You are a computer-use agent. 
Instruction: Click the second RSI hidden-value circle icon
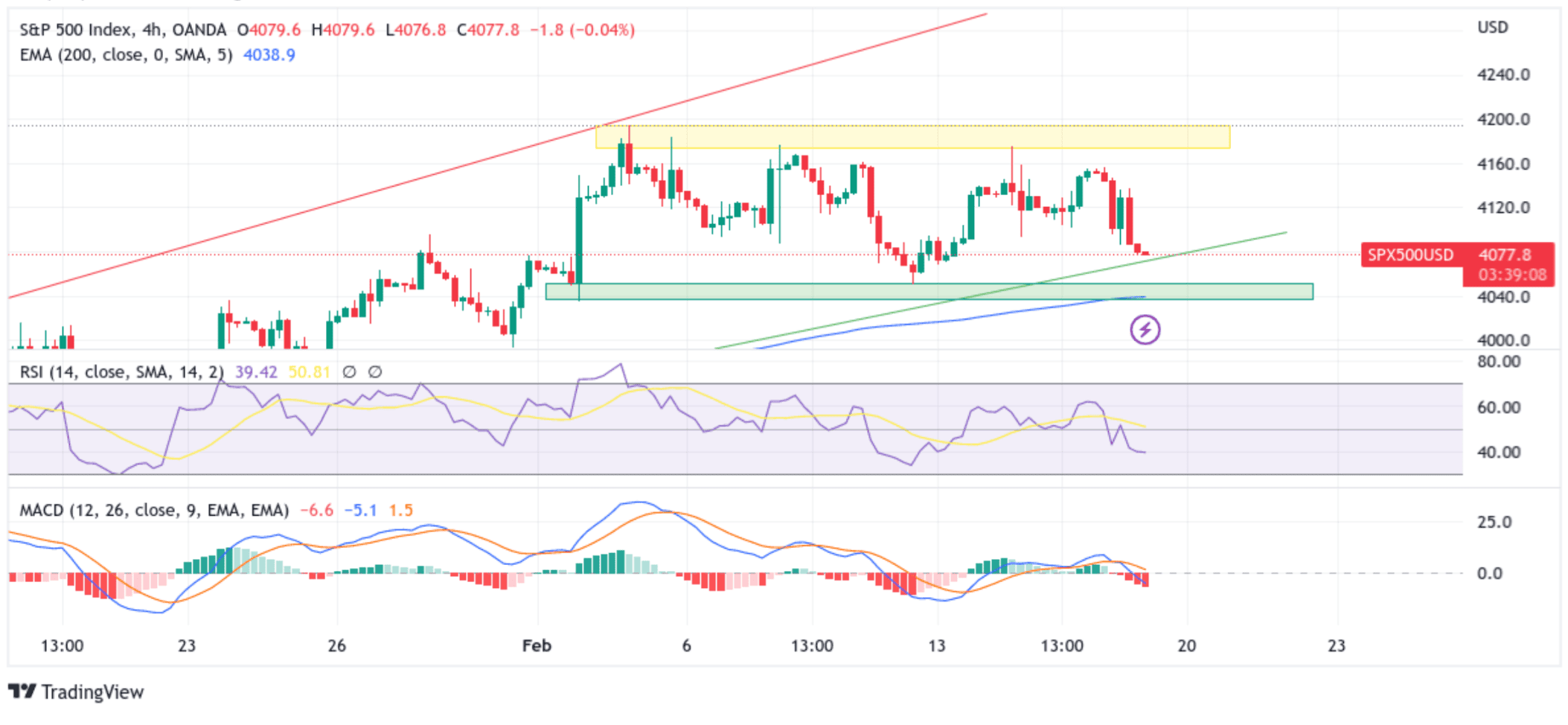tap(375, 371)
